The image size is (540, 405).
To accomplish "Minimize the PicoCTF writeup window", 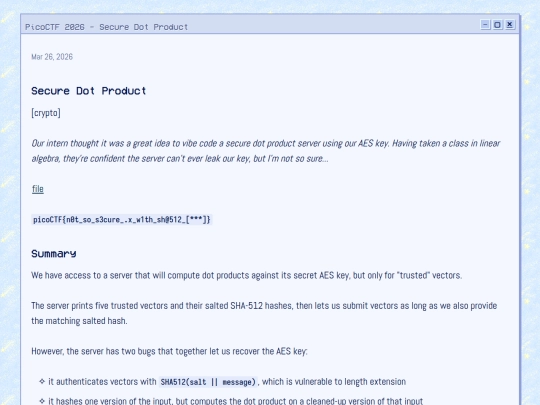I will pos(485,25).
